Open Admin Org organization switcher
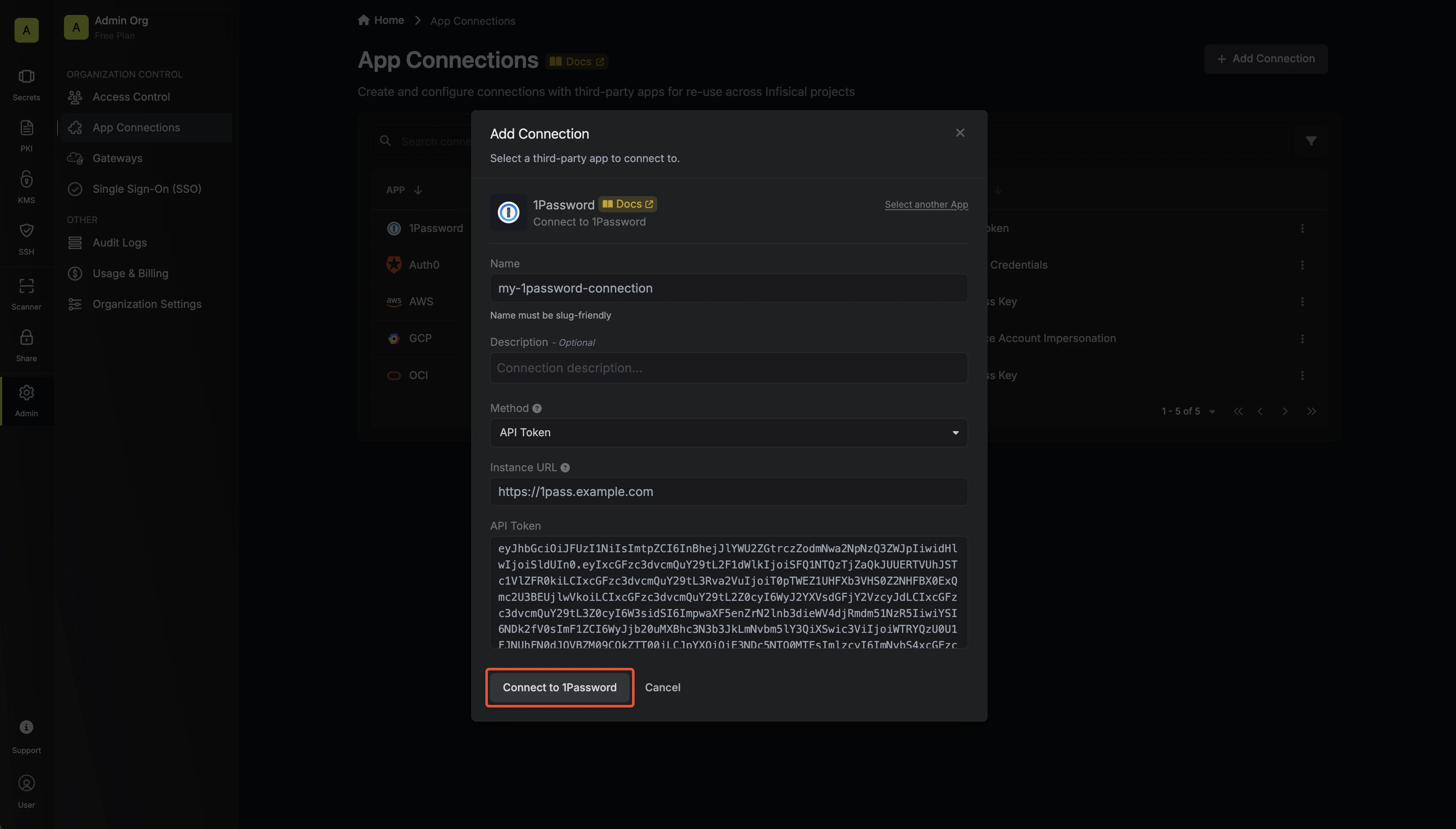Viewport: 1456px width, 829px height. coord(146,27)
